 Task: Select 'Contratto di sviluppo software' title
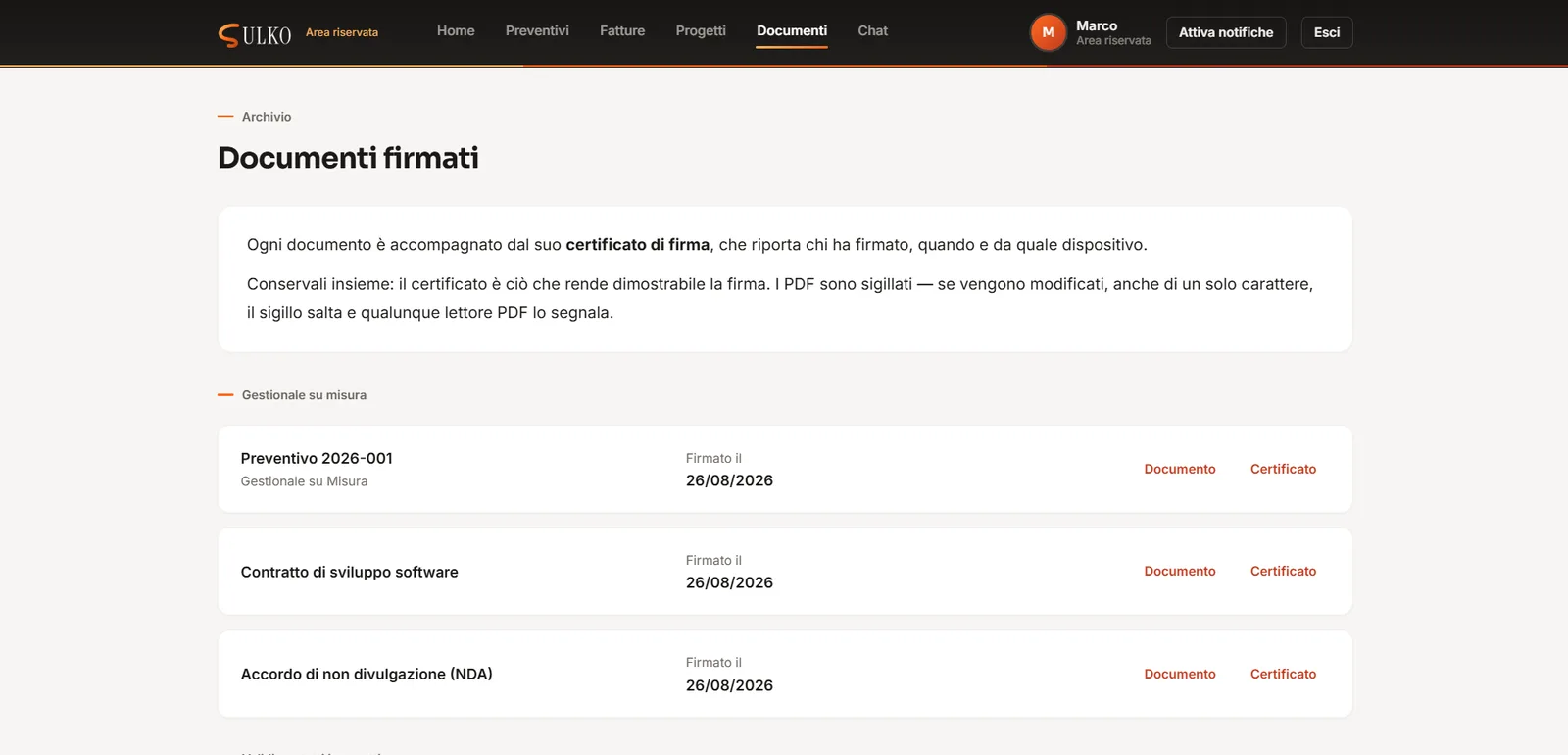(x=350, y=572)
